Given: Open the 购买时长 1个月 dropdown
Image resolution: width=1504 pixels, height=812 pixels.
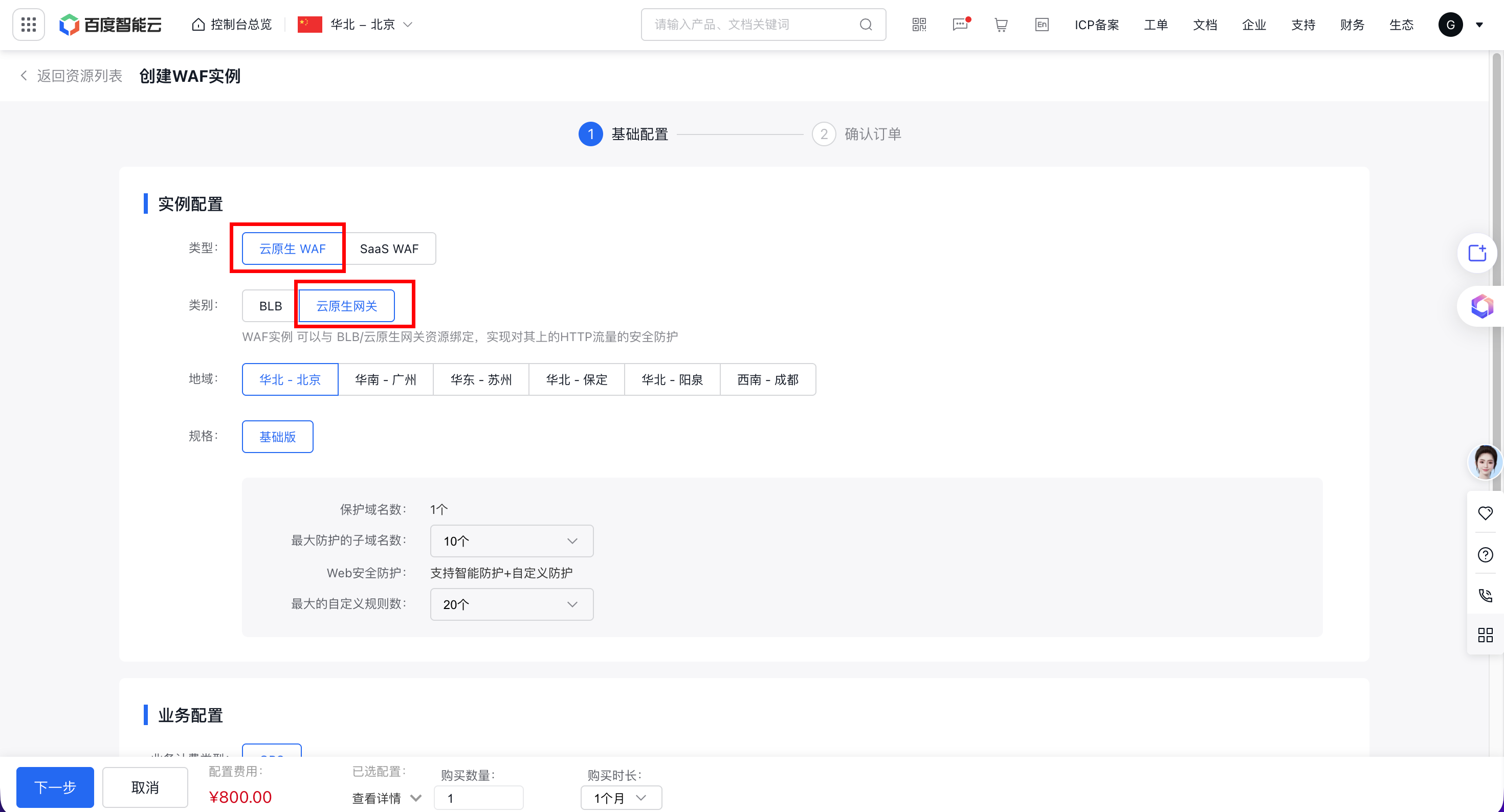Looking at the screenshot, I should coord(621,797).
